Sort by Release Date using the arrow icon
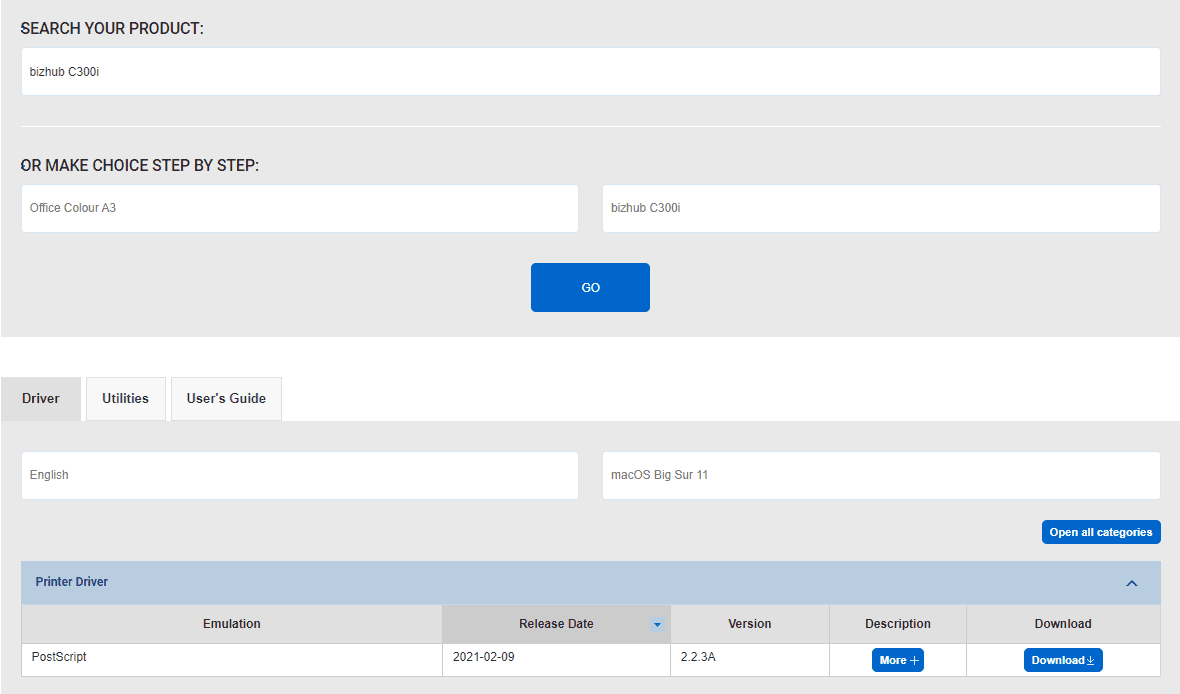 coord(657,625)
